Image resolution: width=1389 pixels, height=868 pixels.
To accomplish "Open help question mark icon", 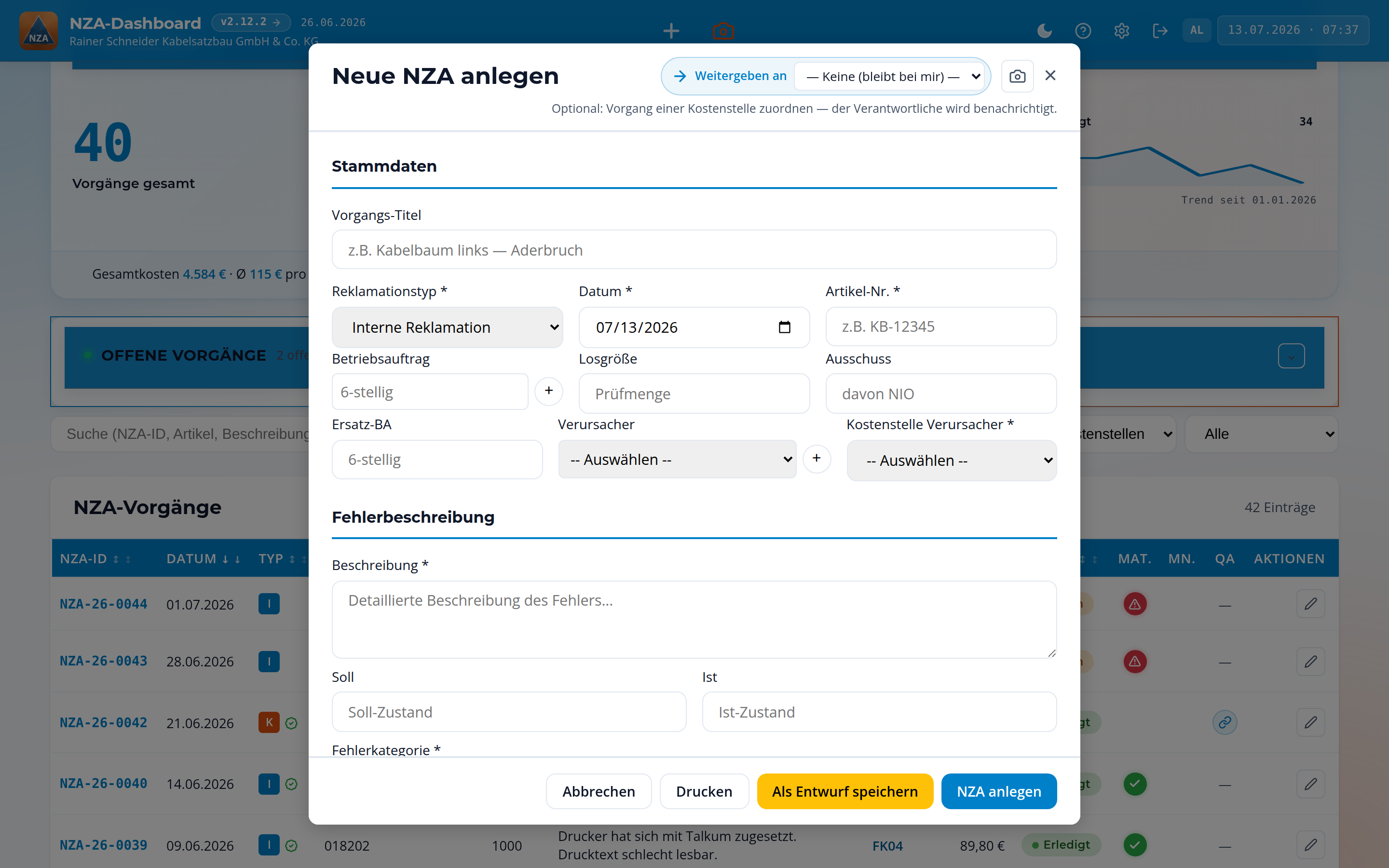I will pyautogui.click(x=1083, y=30).
